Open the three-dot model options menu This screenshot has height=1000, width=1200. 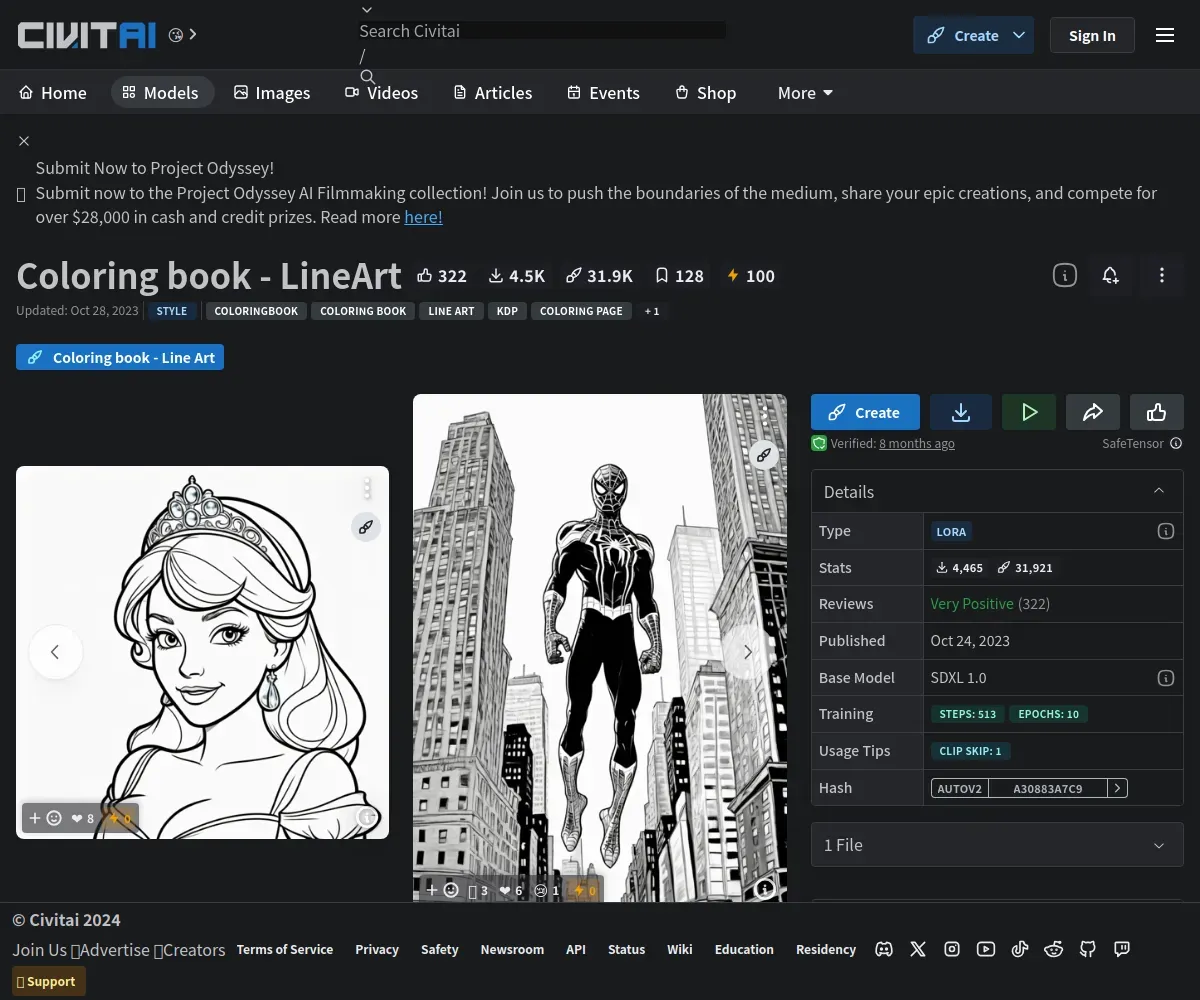click(x=1161, y=275)
